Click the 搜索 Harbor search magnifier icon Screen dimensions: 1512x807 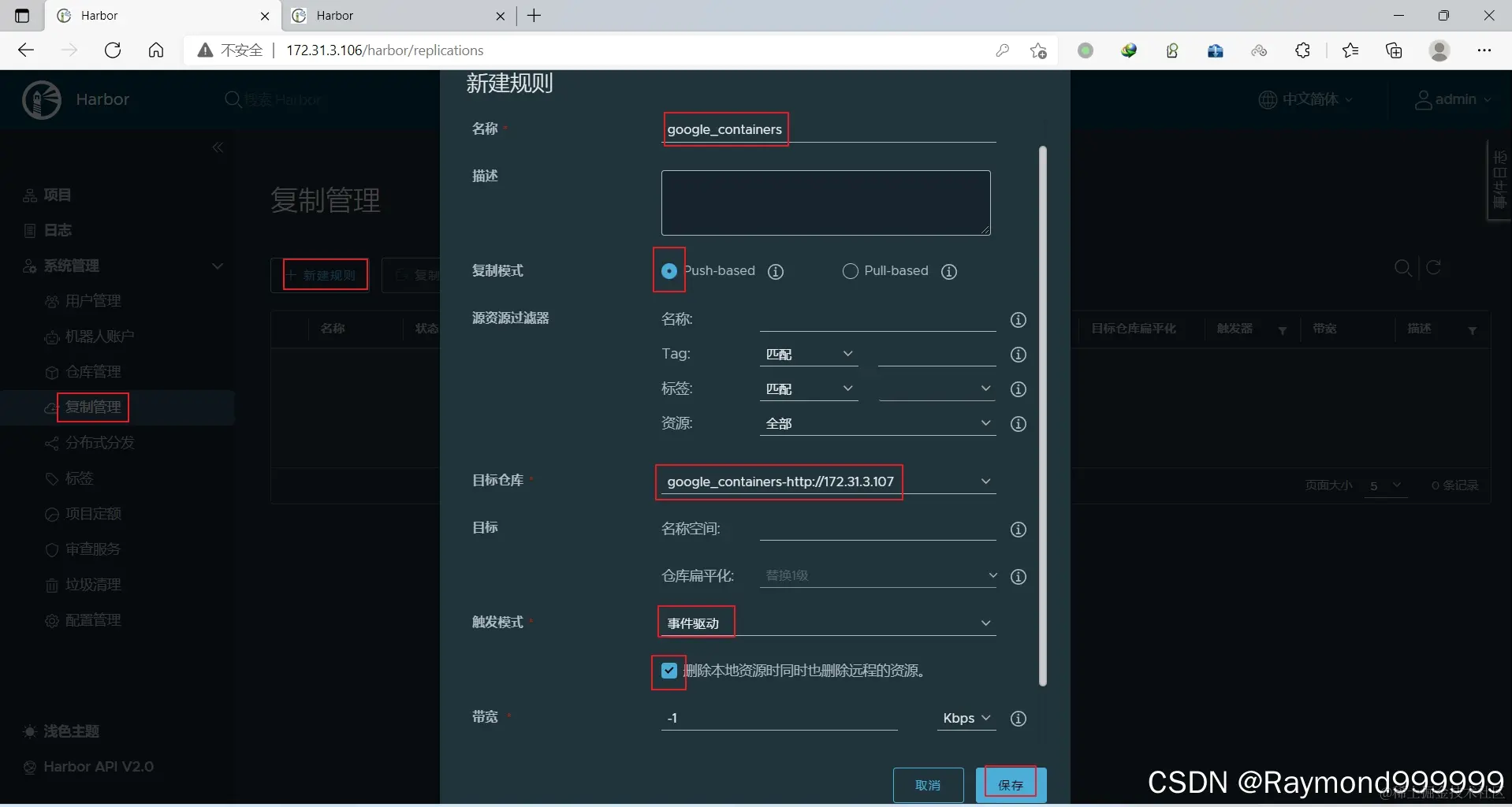pyautogui.click(x=233, y=99)
